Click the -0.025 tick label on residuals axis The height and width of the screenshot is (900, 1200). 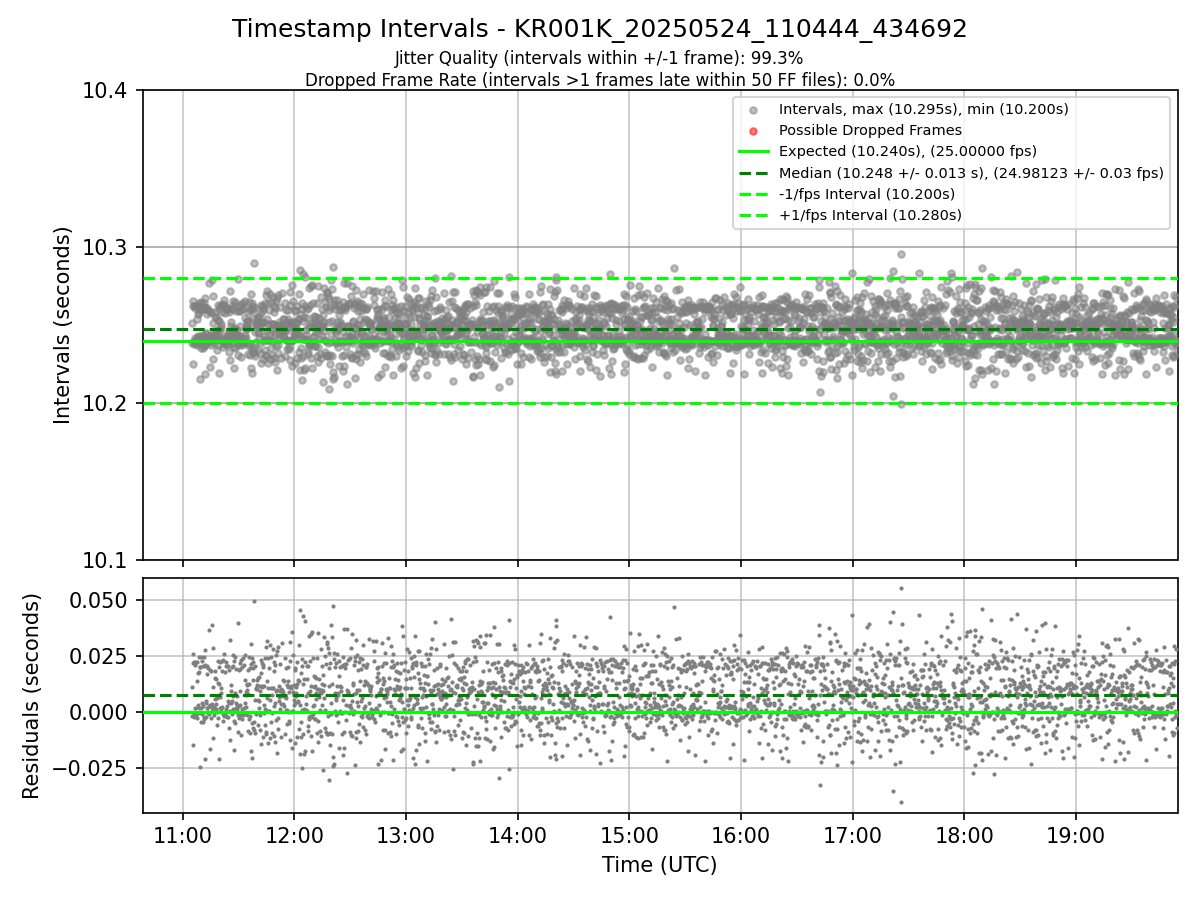tap(92, 768)
